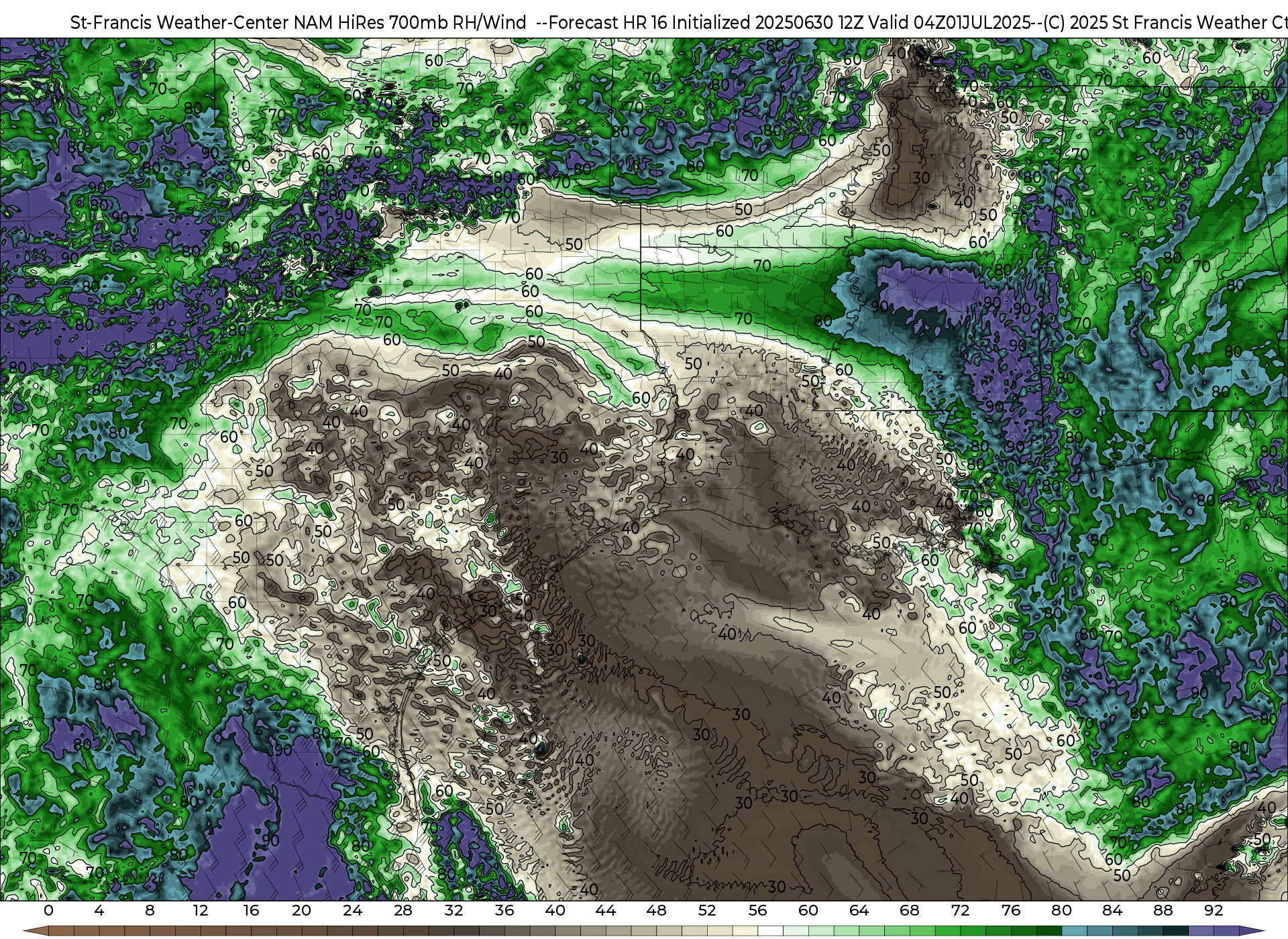
Task: Click the color bar tick label '16'
Action: click(251, 911)
